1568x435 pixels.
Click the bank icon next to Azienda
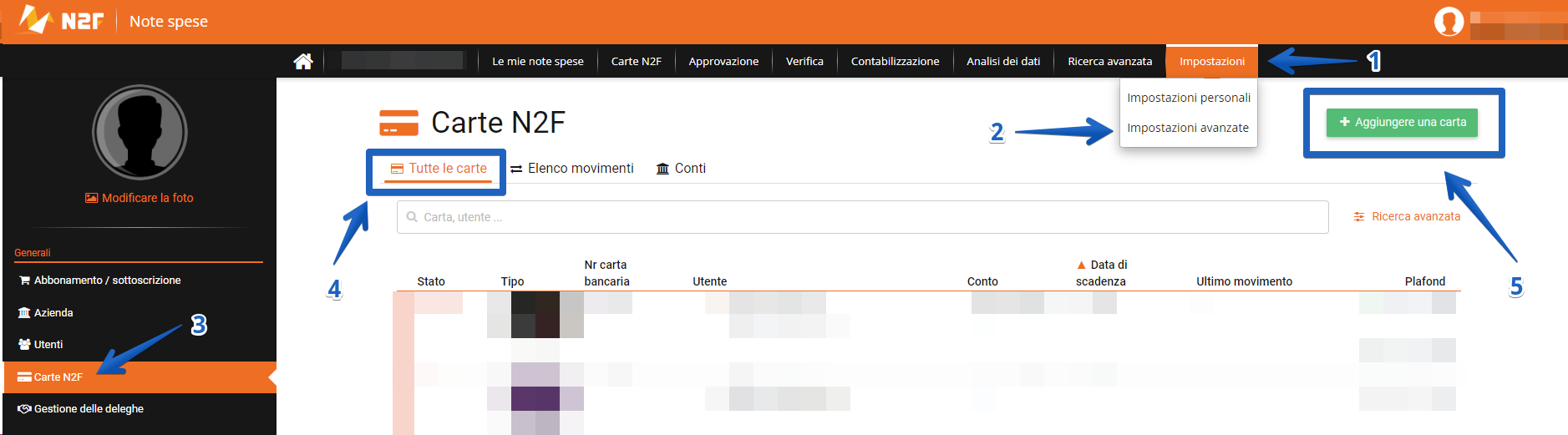coord(24,312)
